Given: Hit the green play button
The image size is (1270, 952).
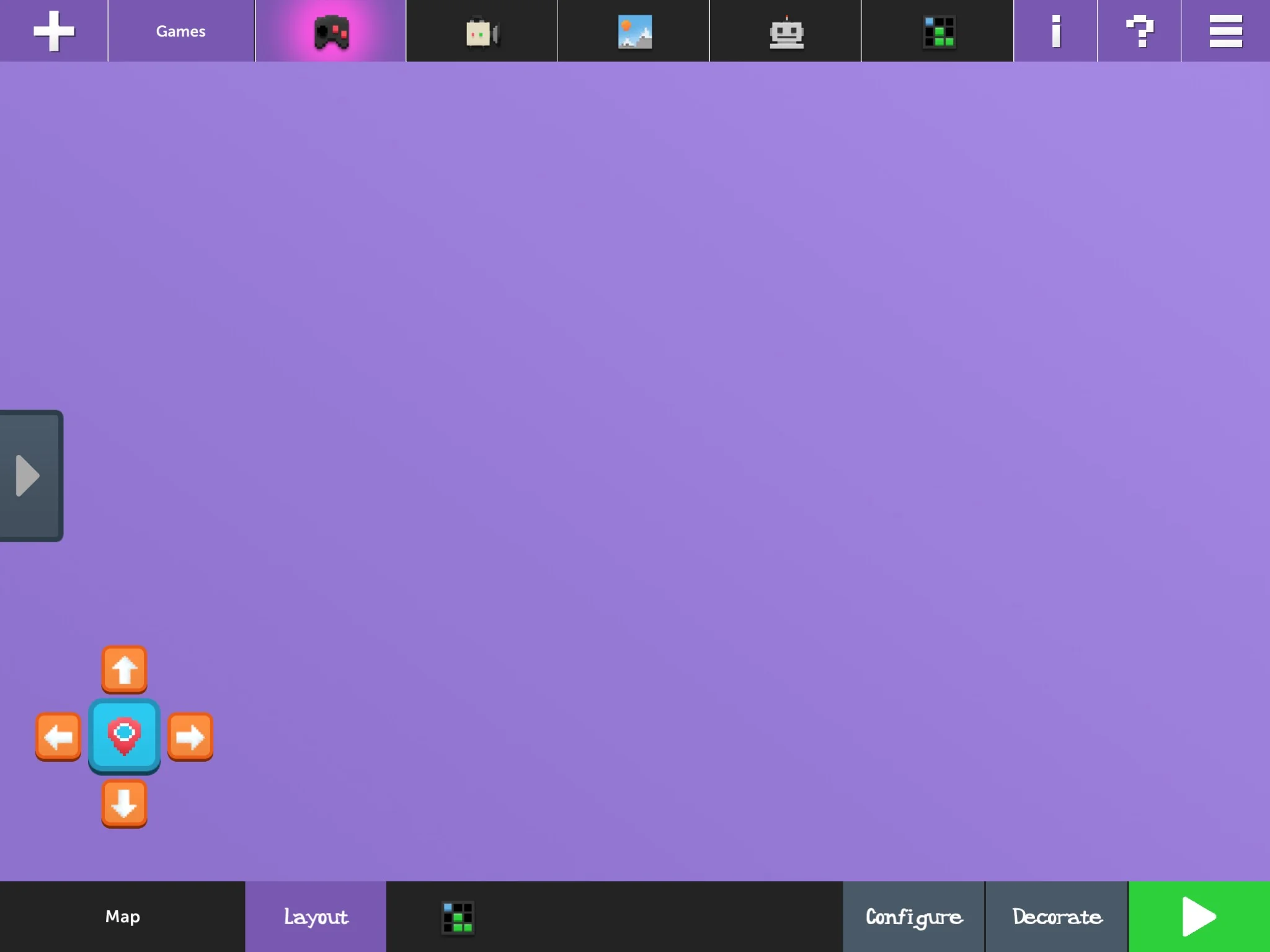Looking at the screenshot, I should (1199, 917).
